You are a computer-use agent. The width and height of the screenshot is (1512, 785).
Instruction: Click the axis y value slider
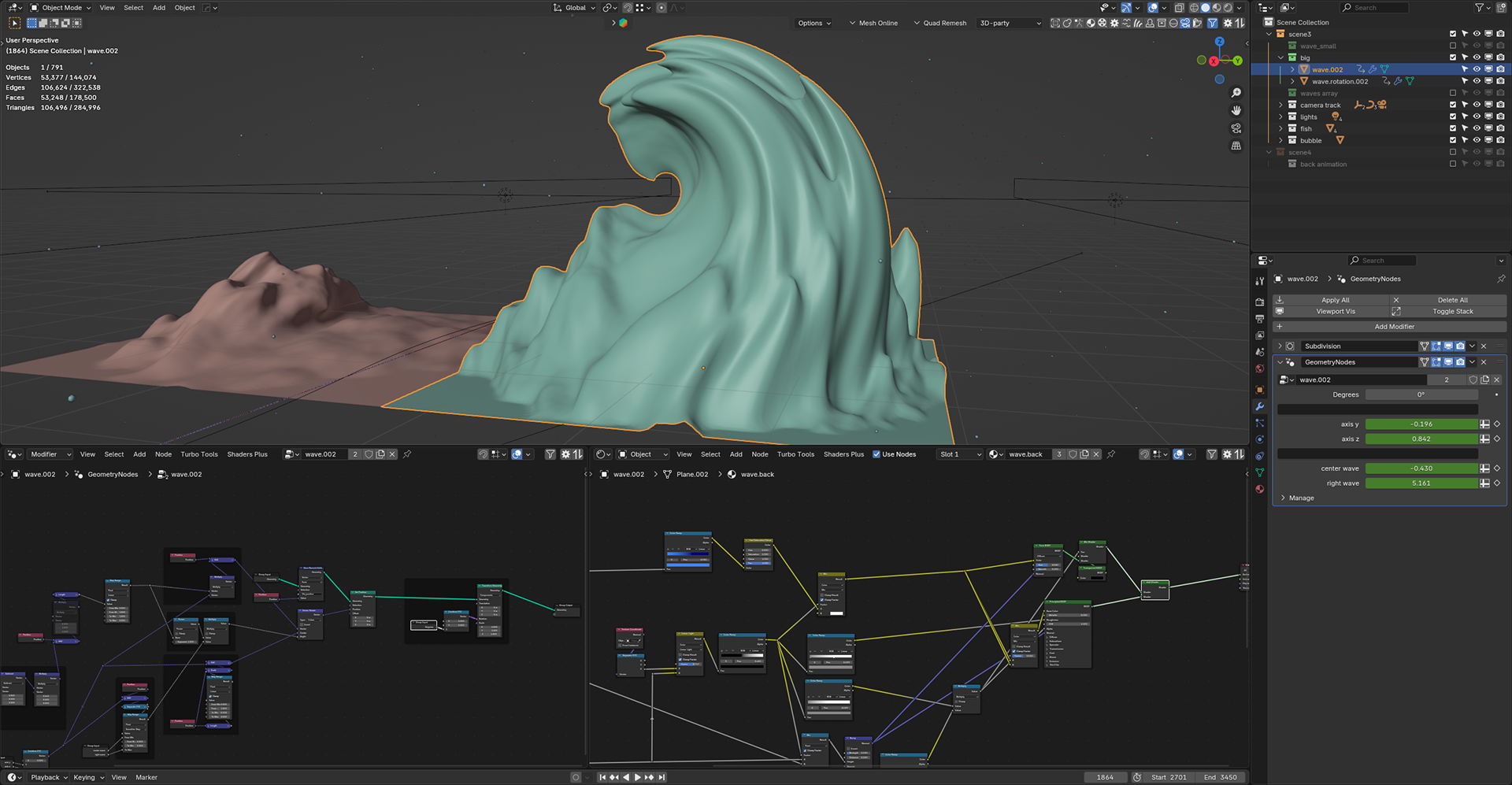pyautogui.click(x=1421, y=424)
